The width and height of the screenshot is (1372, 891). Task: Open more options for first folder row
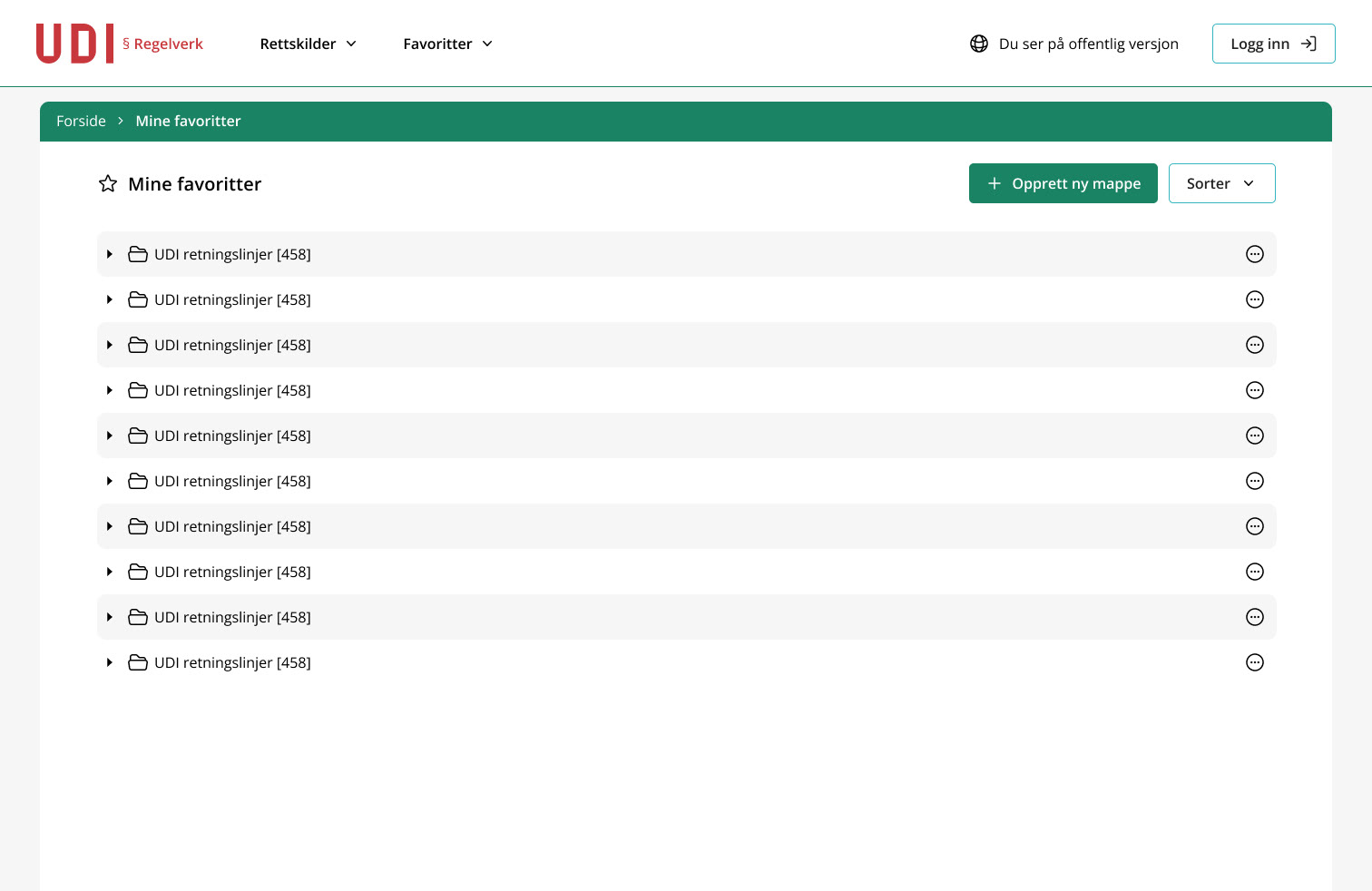point(1255,254)
